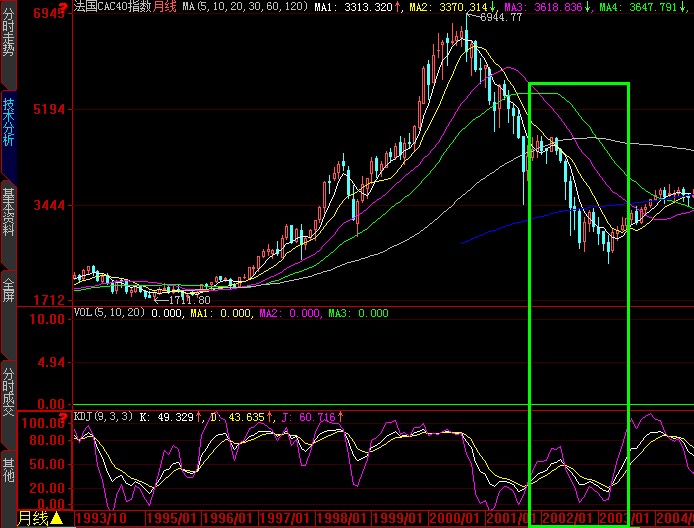
Task: Click the 法国CAC40指数 月线 chart title
Action: (125, 7)
